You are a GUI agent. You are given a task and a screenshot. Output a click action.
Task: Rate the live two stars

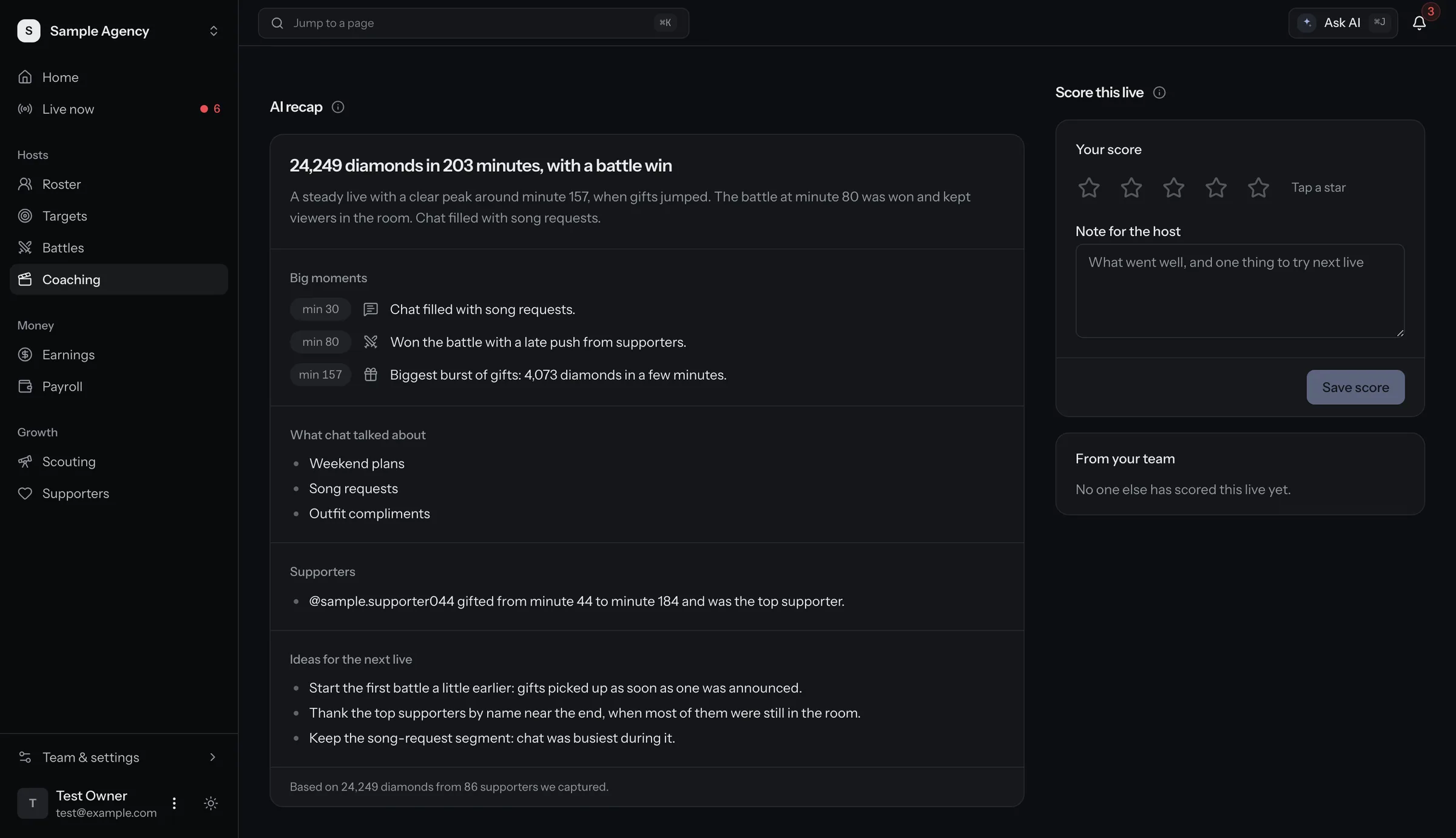(1131, 188)
